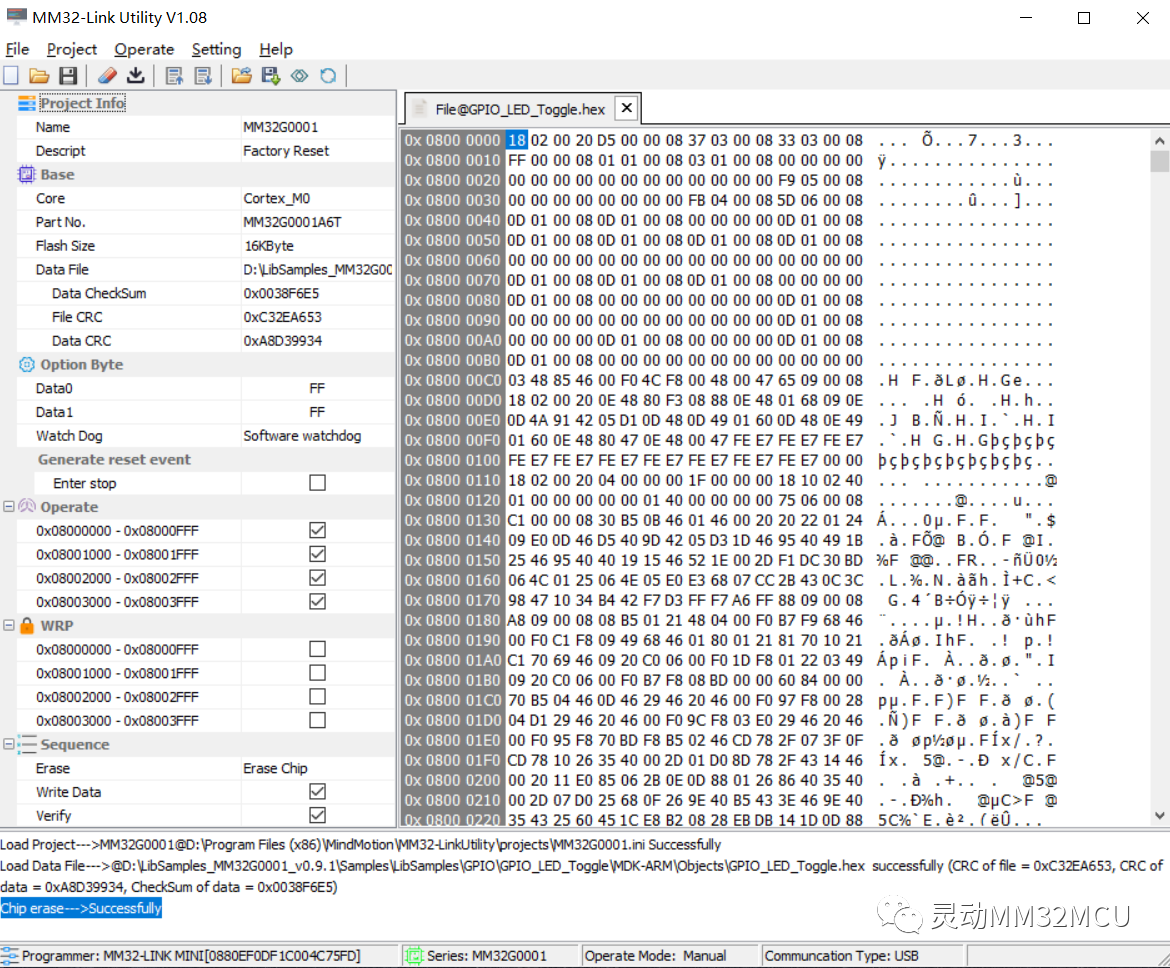Open the Watch Dog Software watchdog dropdown
The image size is (1170, 968).
point(318,436)
